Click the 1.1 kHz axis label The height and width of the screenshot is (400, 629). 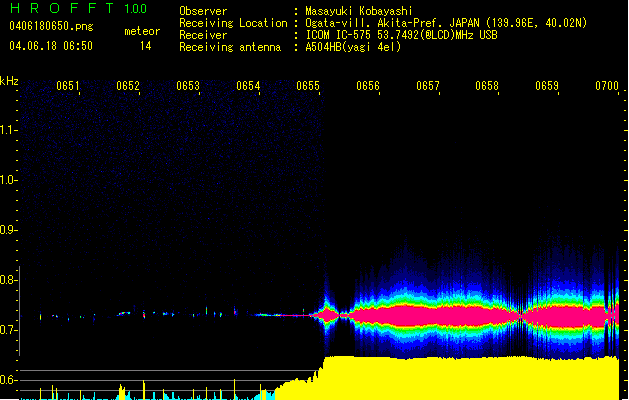pyautogui.click(x=9, y=130)
